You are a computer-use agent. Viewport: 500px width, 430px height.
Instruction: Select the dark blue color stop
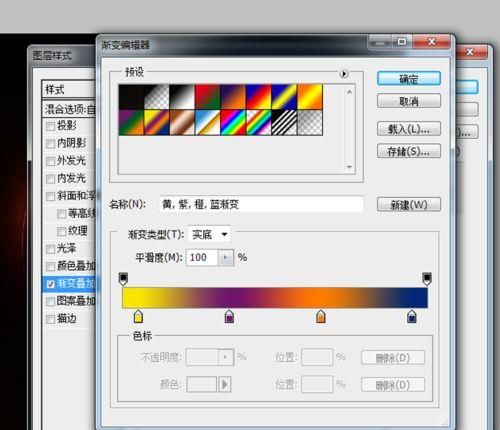pos(412,316)
